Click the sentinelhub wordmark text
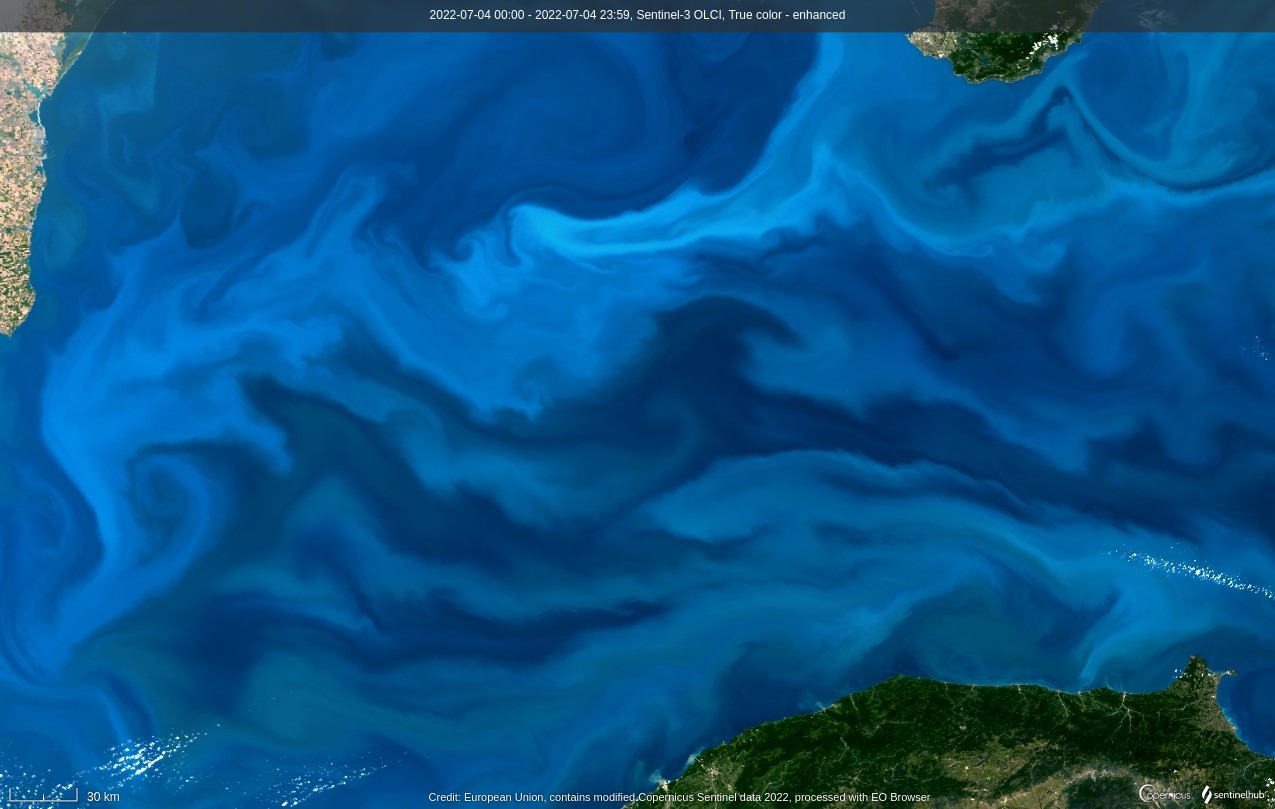The width and height of the screenshot is (1275, 809). (1240, 795)
